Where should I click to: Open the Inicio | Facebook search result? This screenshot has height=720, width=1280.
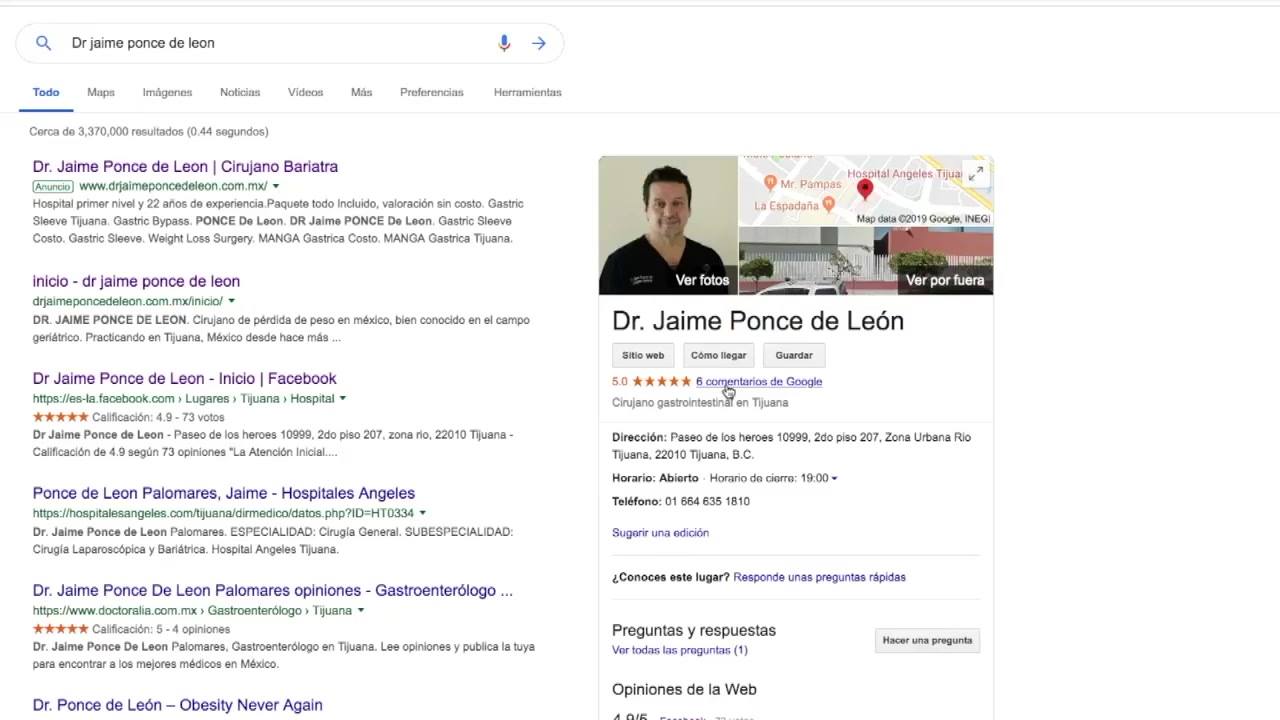click(x=184, y=379)
